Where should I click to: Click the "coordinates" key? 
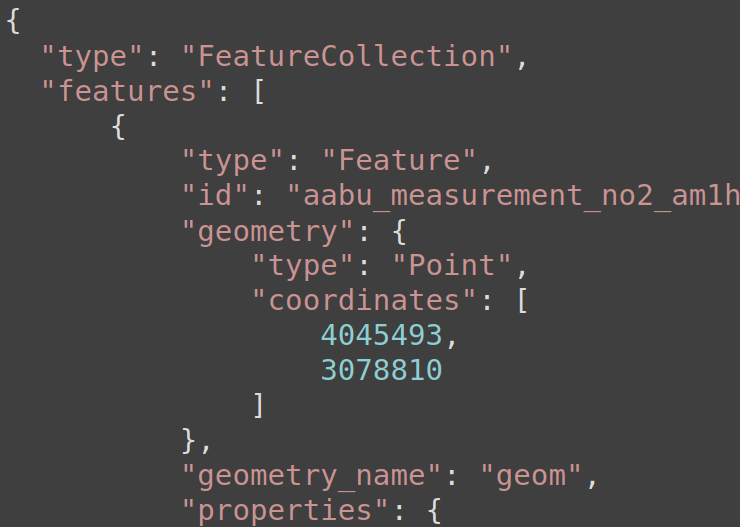coord(364,300)
